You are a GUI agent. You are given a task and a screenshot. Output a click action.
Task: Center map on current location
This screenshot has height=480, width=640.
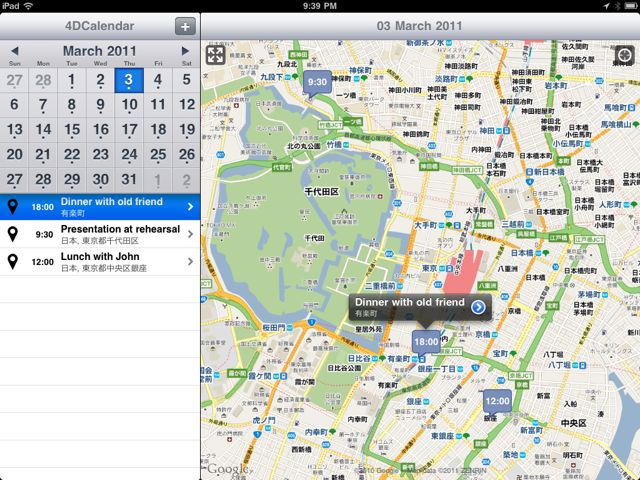[x=624, y=55]
